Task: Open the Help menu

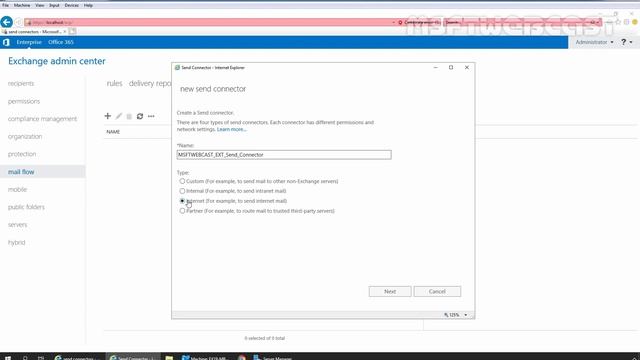Action: tap(88, 5)
